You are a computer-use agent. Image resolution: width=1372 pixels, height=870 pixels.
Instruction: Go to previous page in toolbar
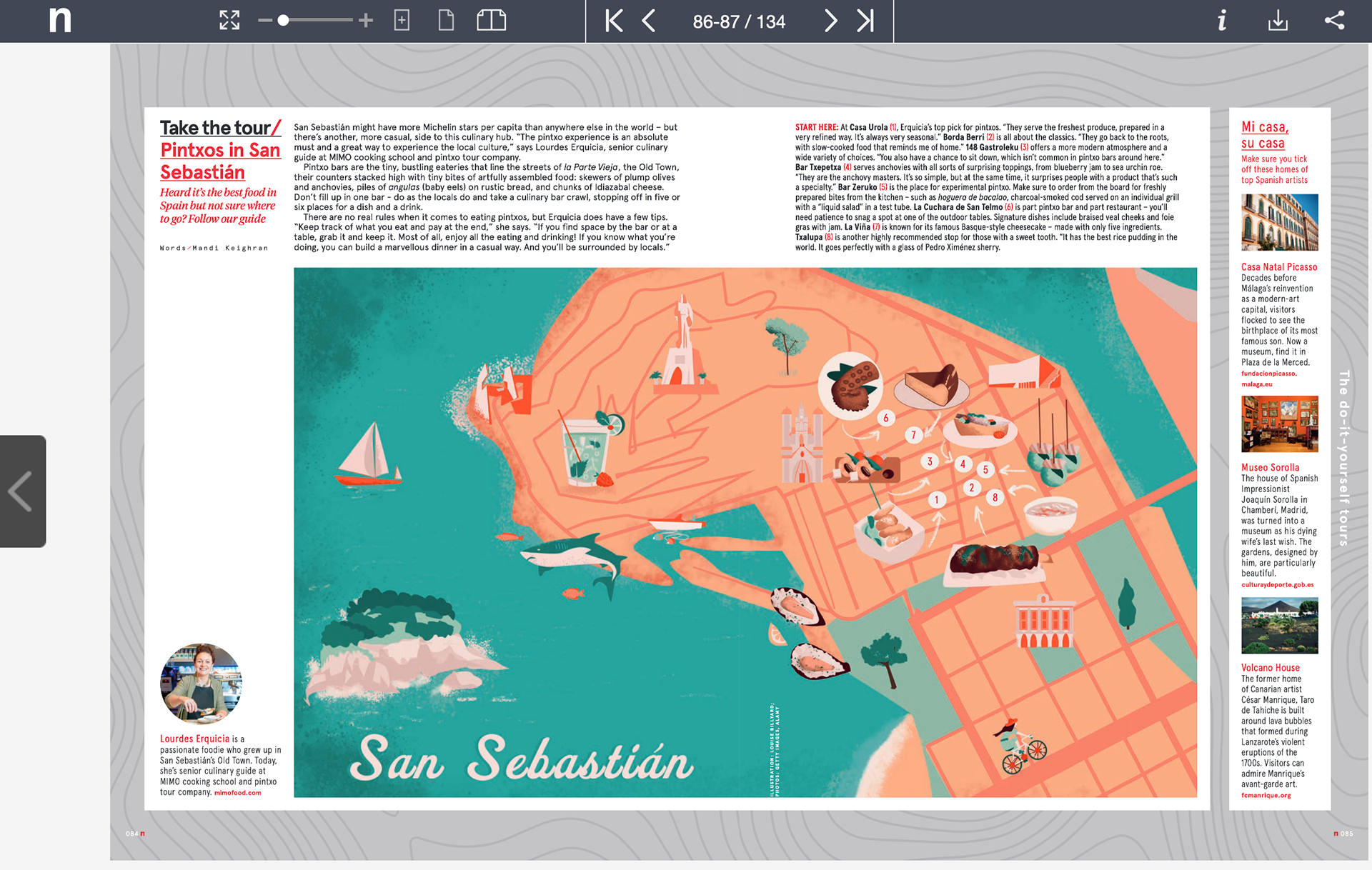[x=649, y=21]
